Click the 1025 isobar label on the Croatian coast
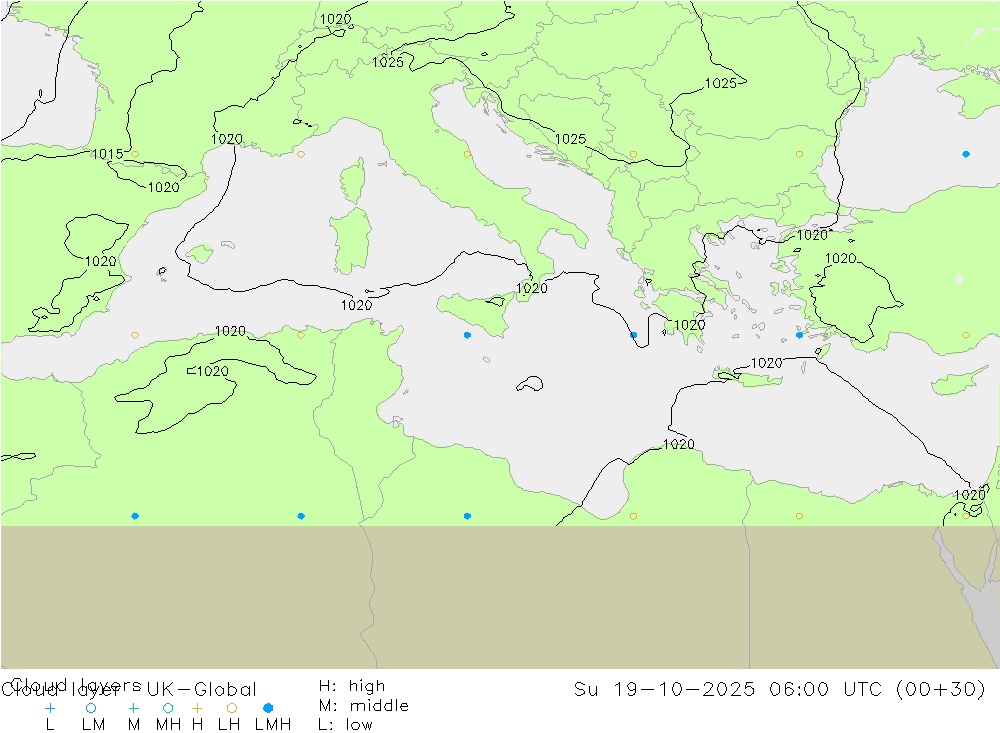The image size is (1000, 733). click(570, 139)
